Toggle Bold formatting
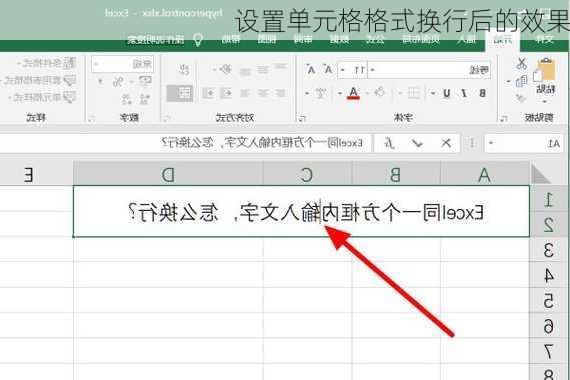 [482, 93]
